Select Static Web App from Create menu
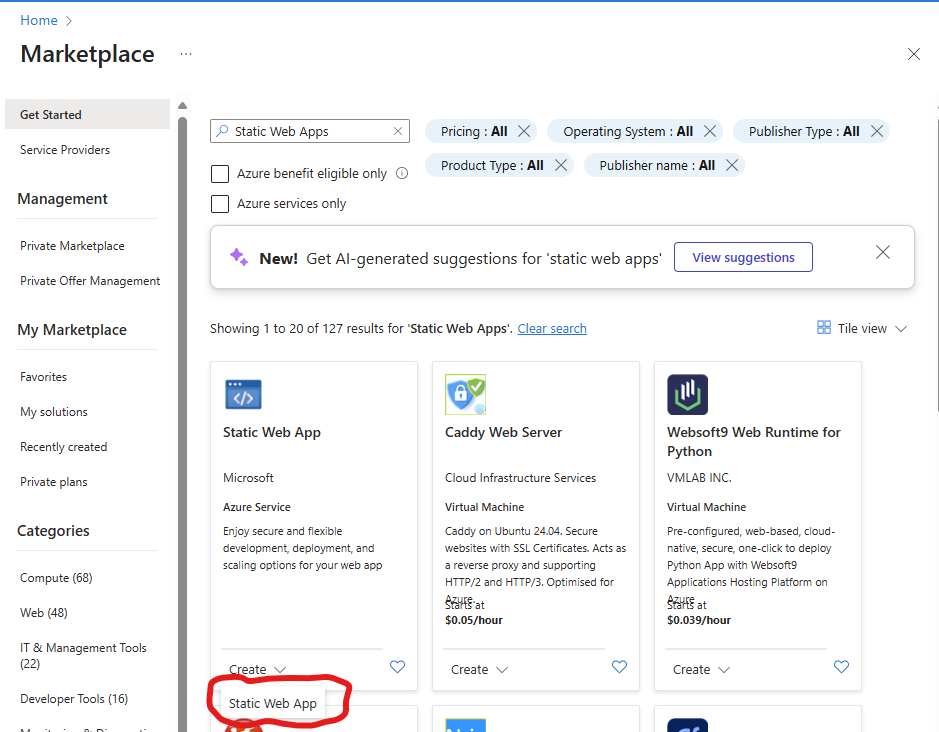This screenshot has width=939, height=732. pyautogui.click(x=273, y=703)
